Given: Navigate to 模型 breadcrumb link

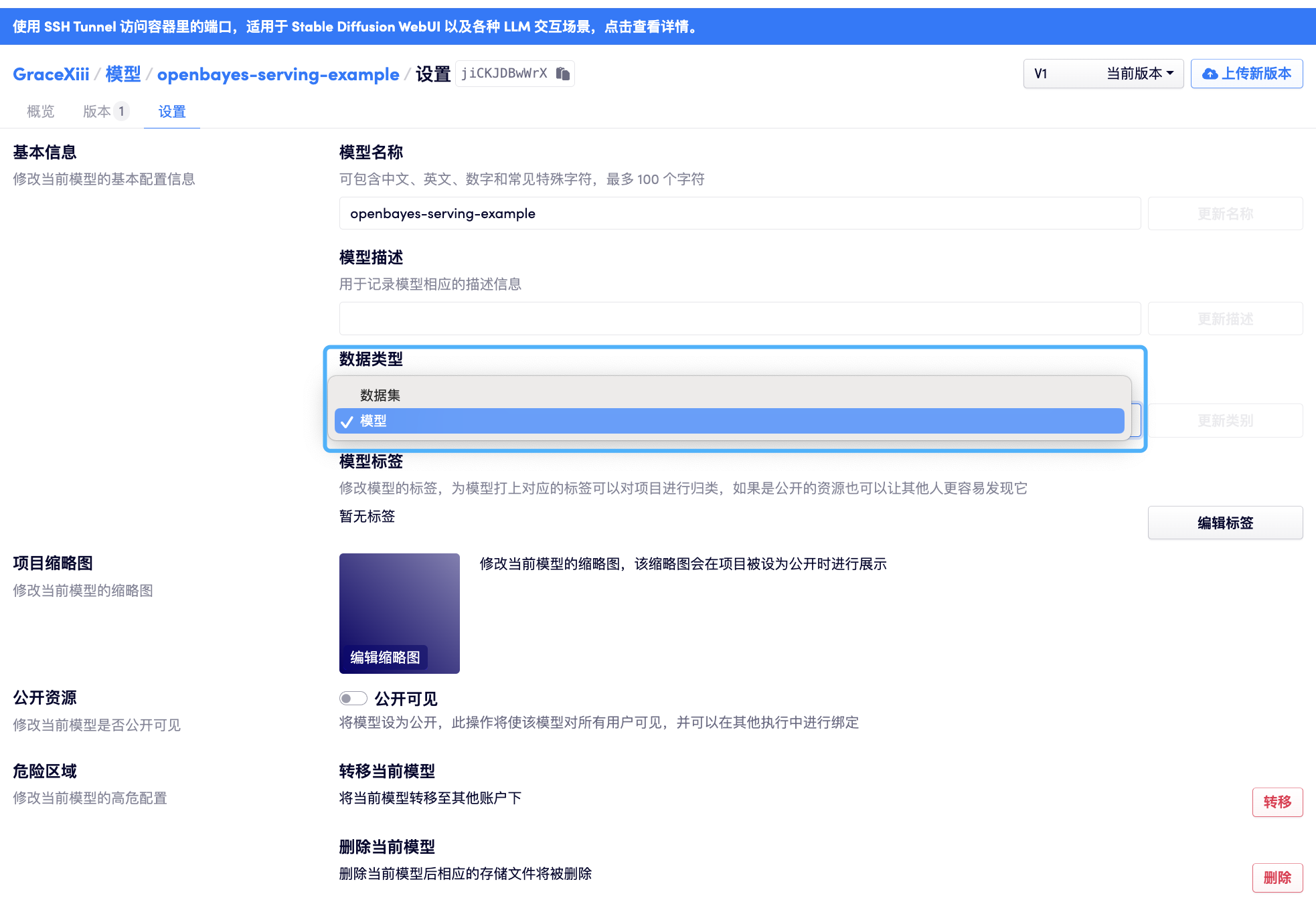Looking at the screenshot, I should coord(123,74).
